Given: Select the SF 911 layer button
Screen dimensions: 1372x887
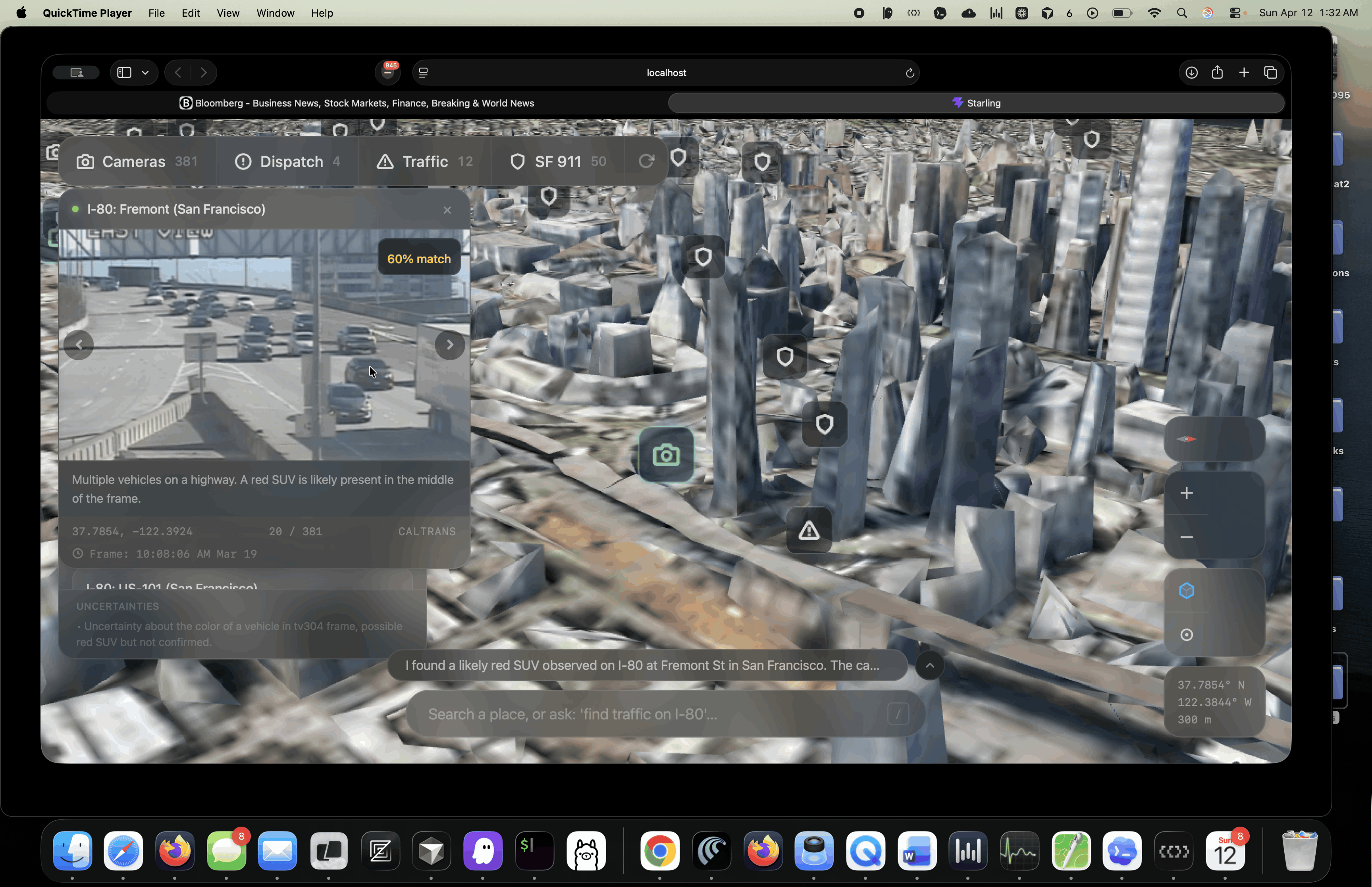Looking at the screenshot, I should (558, 161).
